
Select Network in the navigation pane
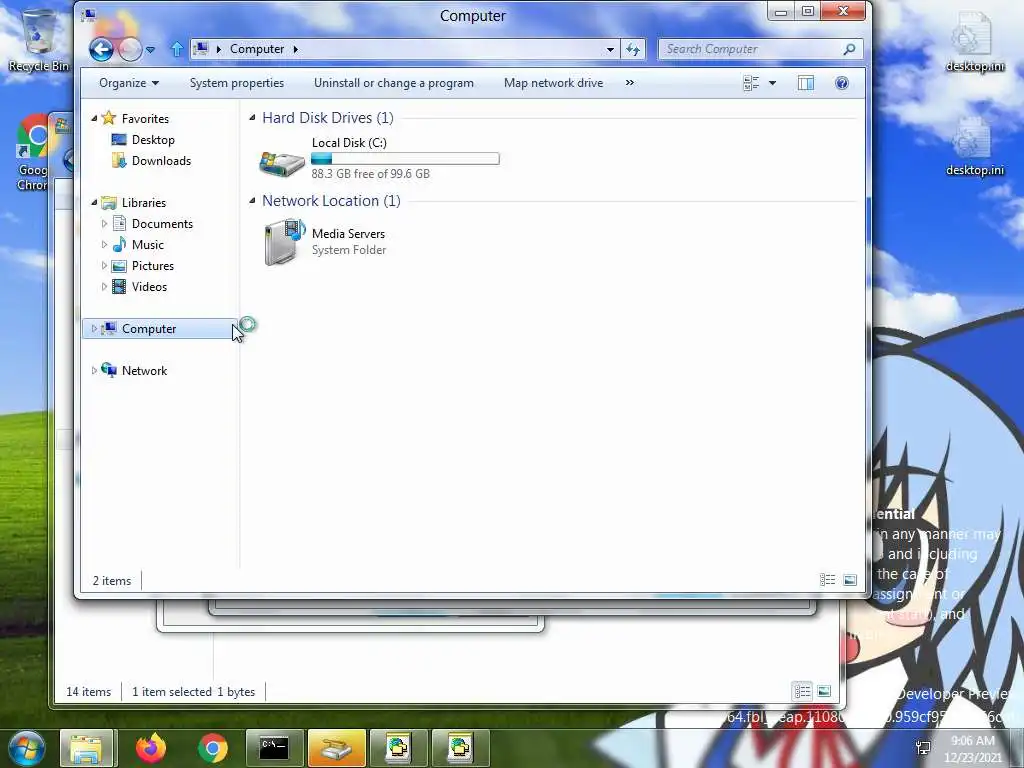[x=144, y=370]
